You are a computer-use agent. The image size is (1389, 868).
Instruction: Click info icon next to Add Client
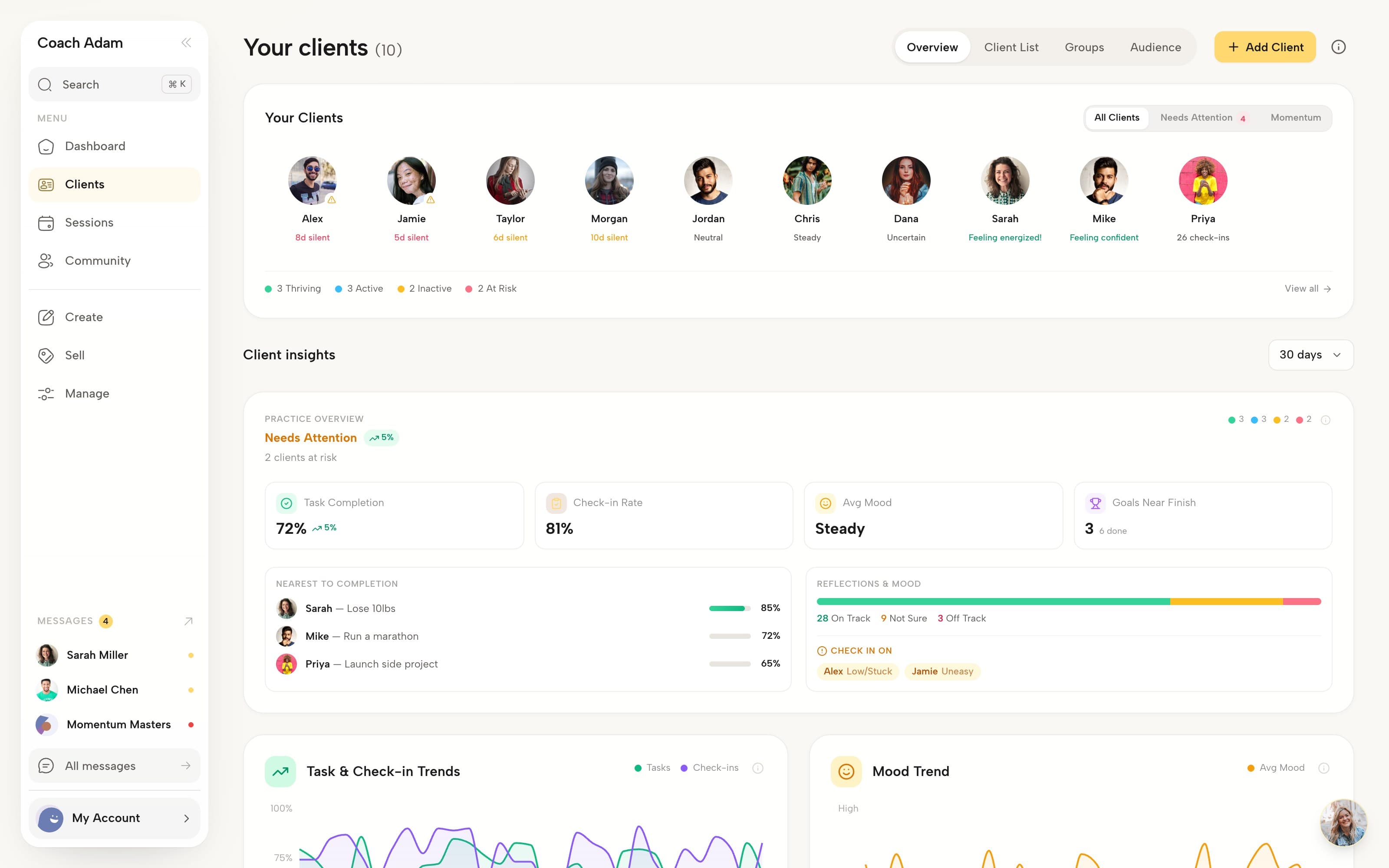point(1338,47)
